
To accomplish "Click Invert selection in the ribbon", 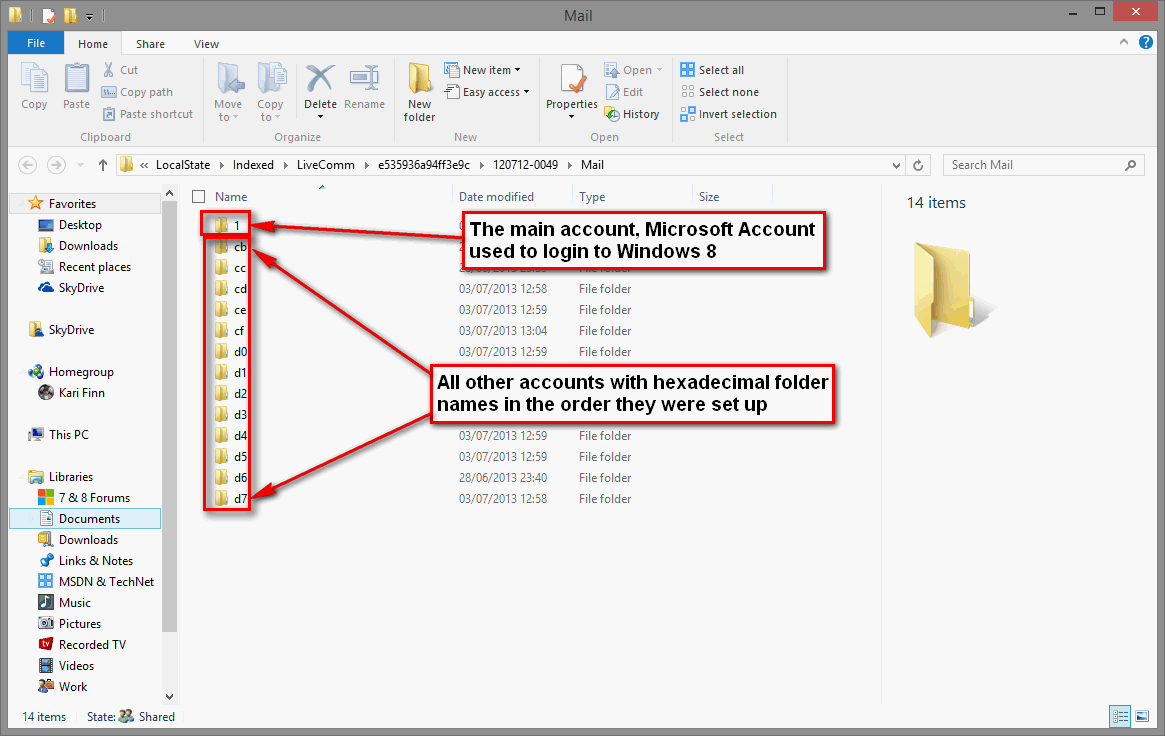I will coord(728,114).
